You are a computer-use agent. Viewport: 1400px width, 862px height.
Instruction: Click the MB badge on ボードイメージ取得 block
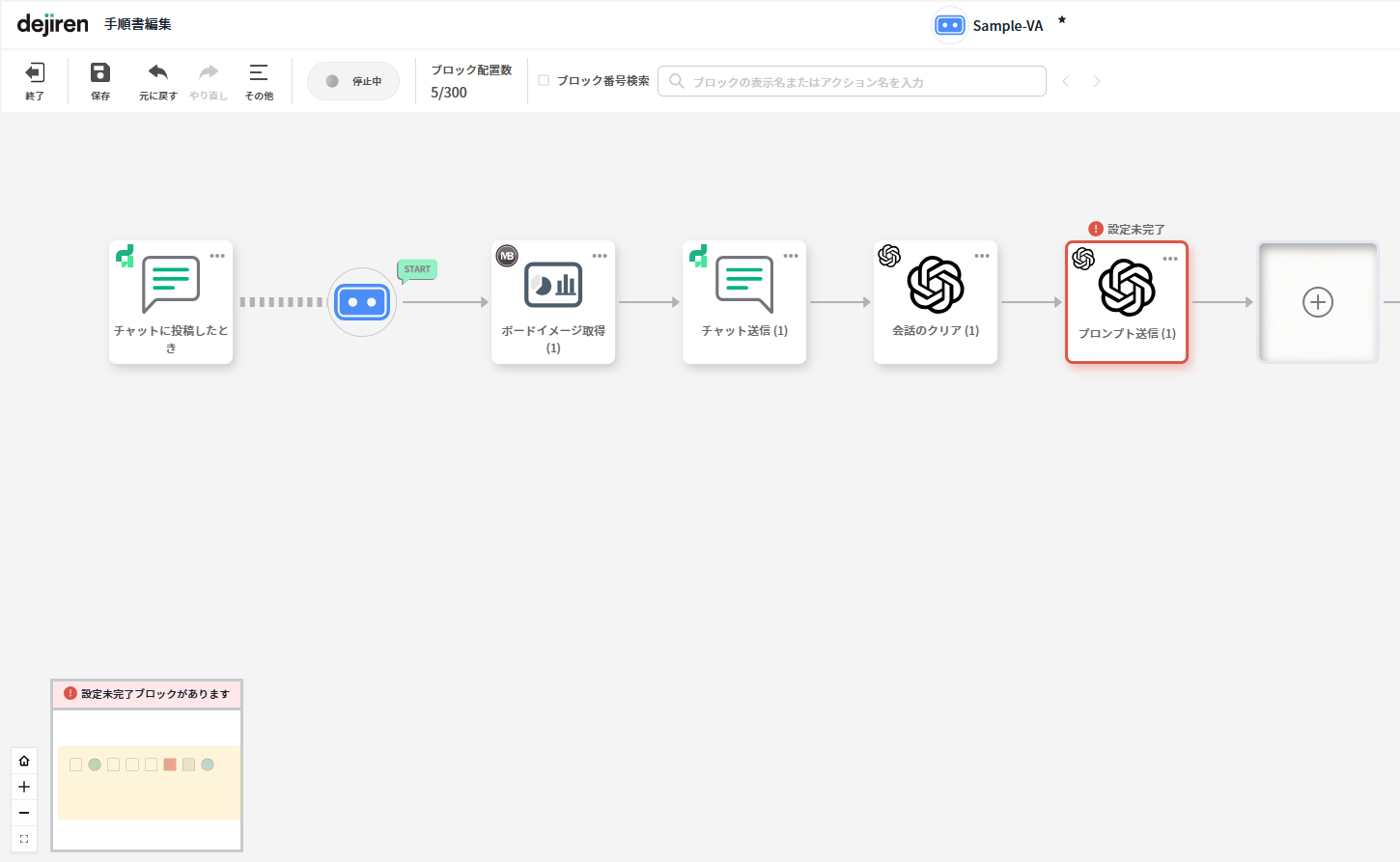point(507,256)
